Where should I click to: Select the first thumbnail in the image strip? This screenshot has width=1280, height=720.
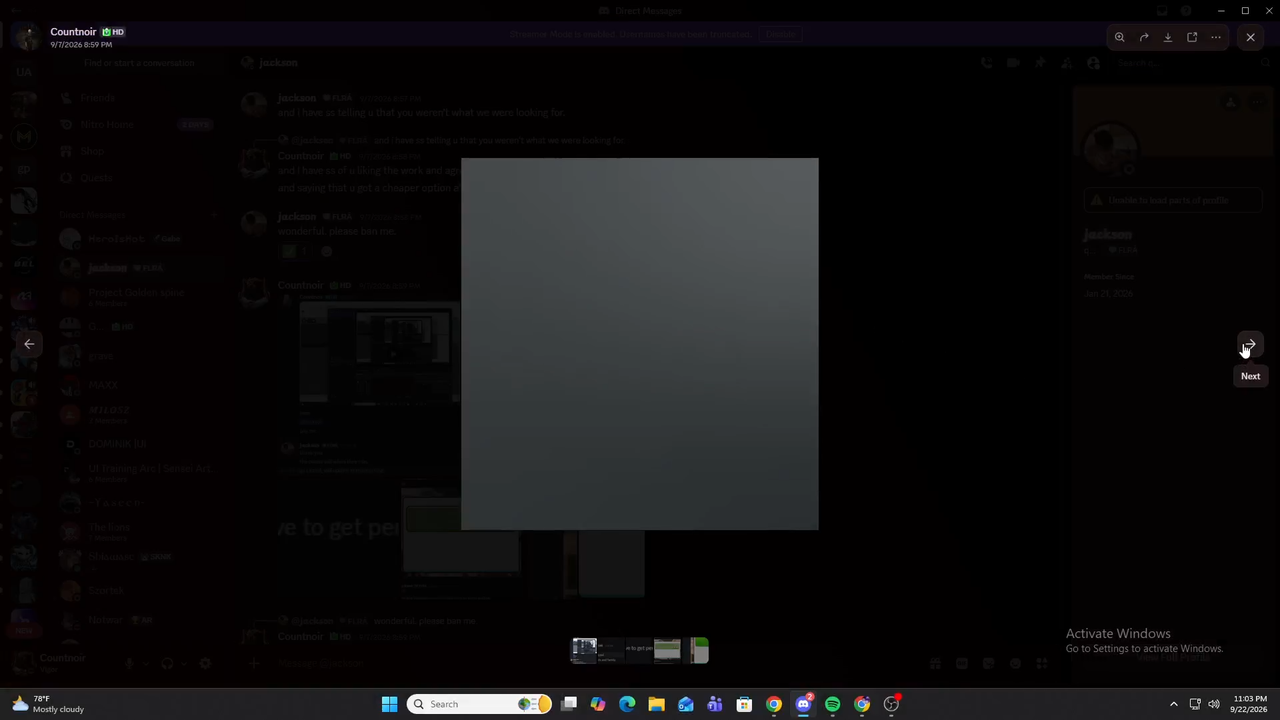(584, 650)
